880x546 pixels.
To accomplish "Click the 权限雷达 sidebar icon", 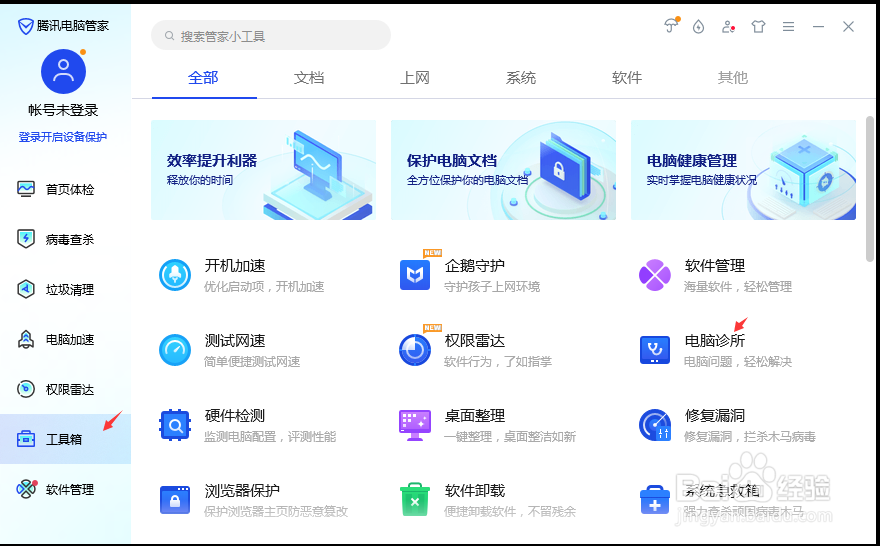I will (x=26, y=389).
